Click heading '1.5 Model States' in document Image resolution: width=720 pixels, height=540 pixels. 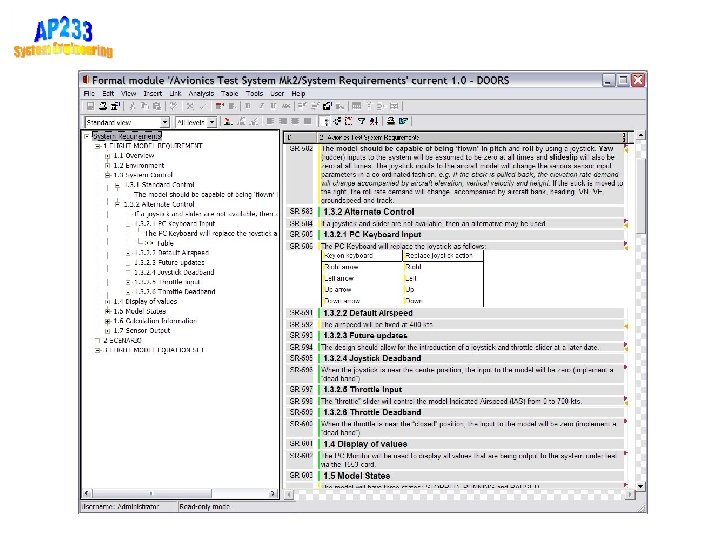pos(357,476)
